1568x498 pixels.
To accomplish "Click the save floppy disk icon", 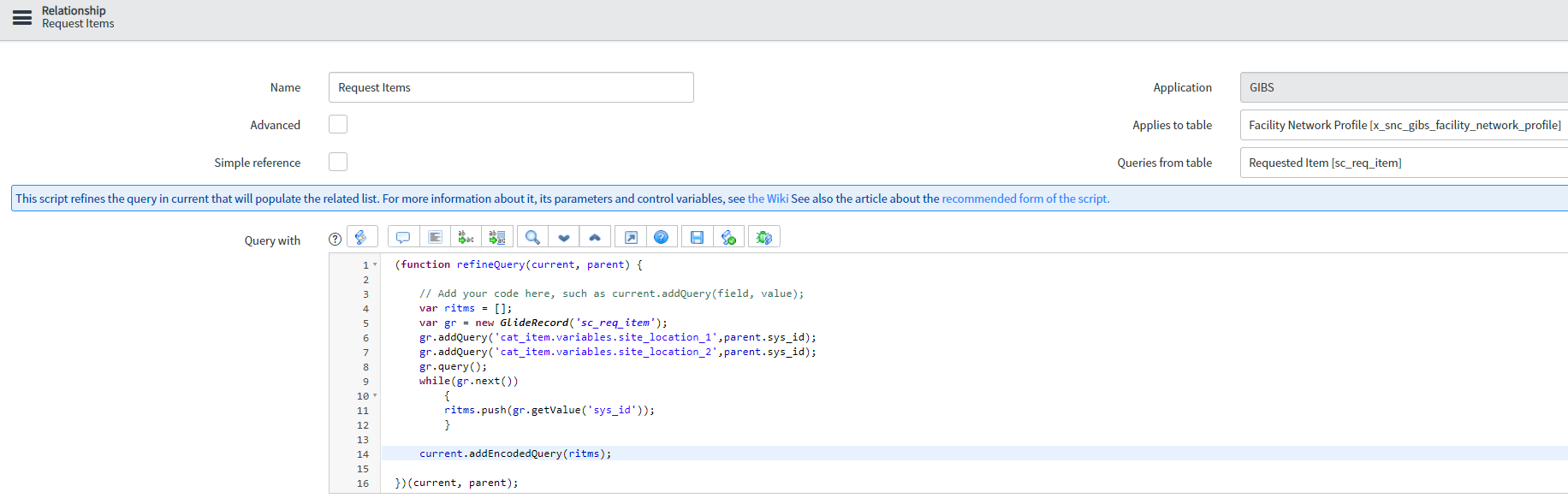I will pyautogui.click(x=697, y=237).
